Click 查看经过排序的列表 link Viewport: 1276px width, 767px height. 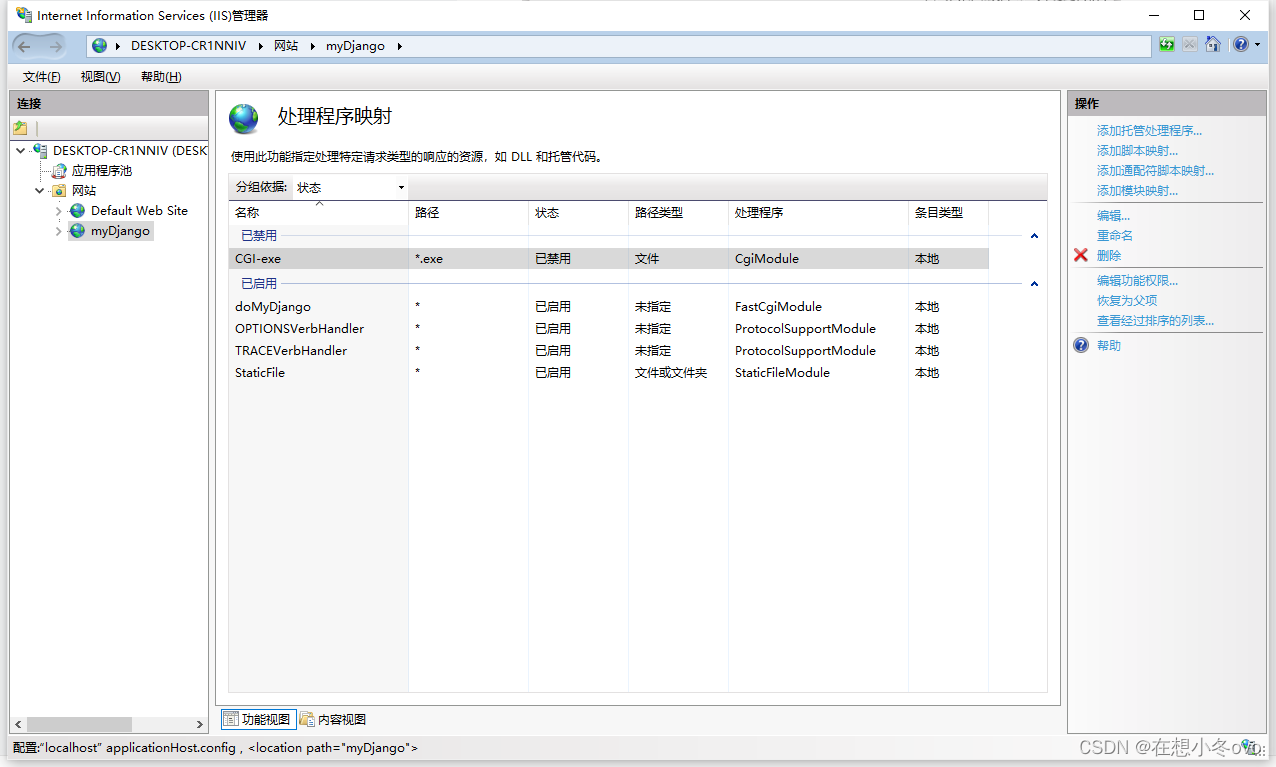coord(1155,321)
